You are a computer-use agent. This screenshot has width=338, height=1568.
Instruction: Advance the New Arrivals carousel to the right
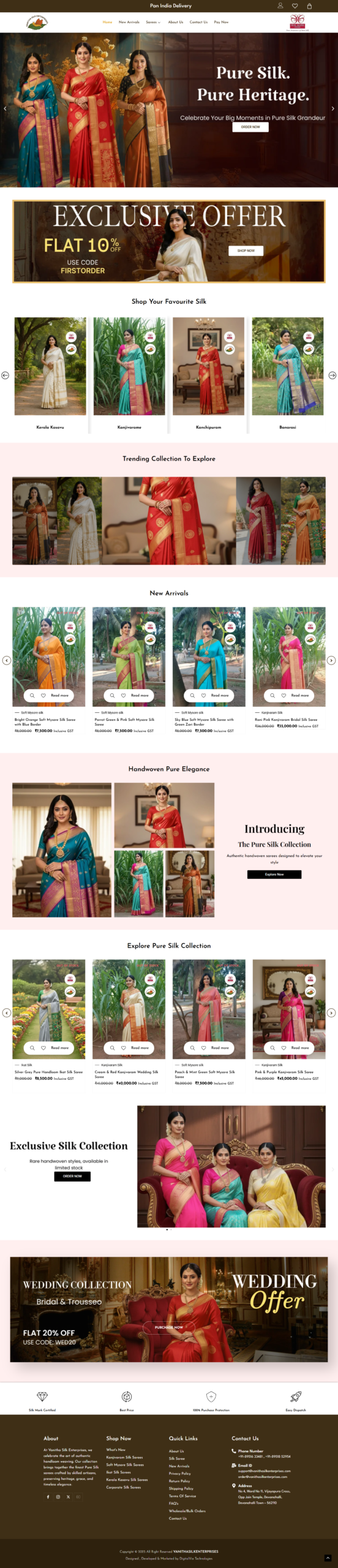(x=331, y=660)
